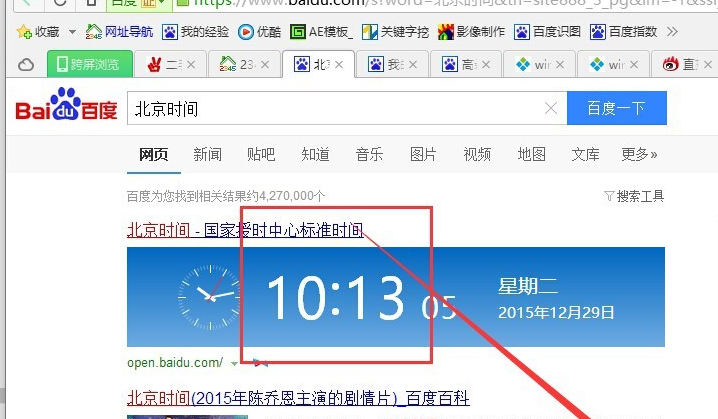Select the green 跨屏浏览 tab
The width and height of the screenshot is (718, 419).
point(90,65)
